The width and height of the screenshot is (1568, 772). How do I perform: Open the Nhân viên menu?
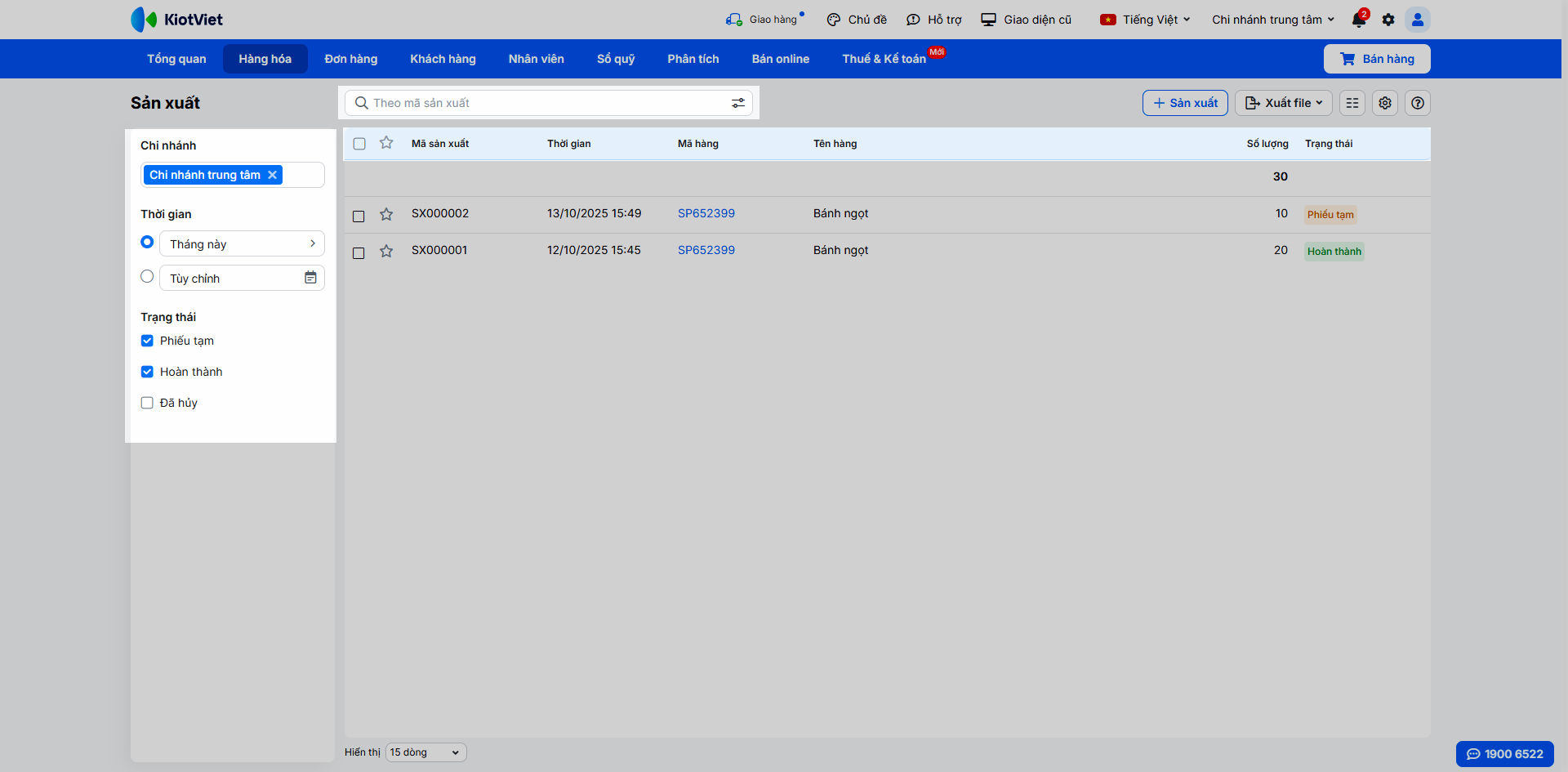point(537,59)
